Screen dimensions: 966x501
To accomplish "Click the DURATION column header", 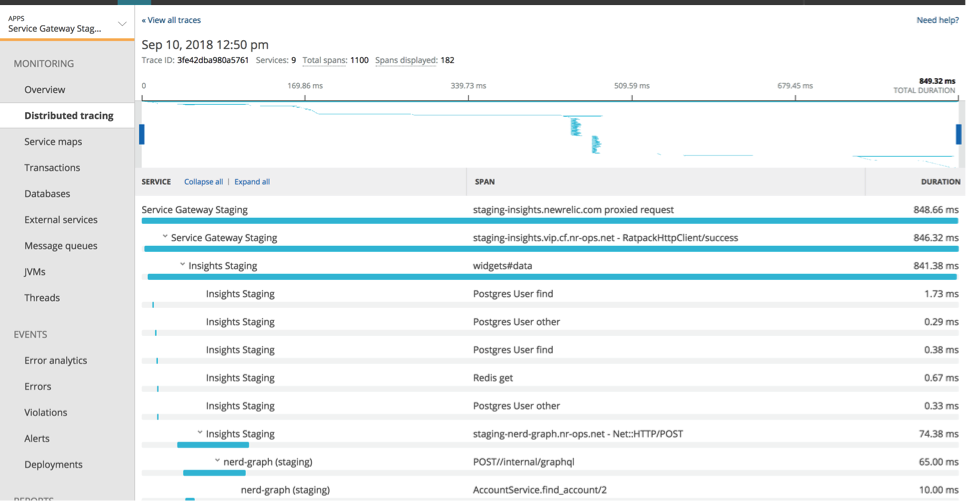I will pyautogui.click(x=940, y=182).
